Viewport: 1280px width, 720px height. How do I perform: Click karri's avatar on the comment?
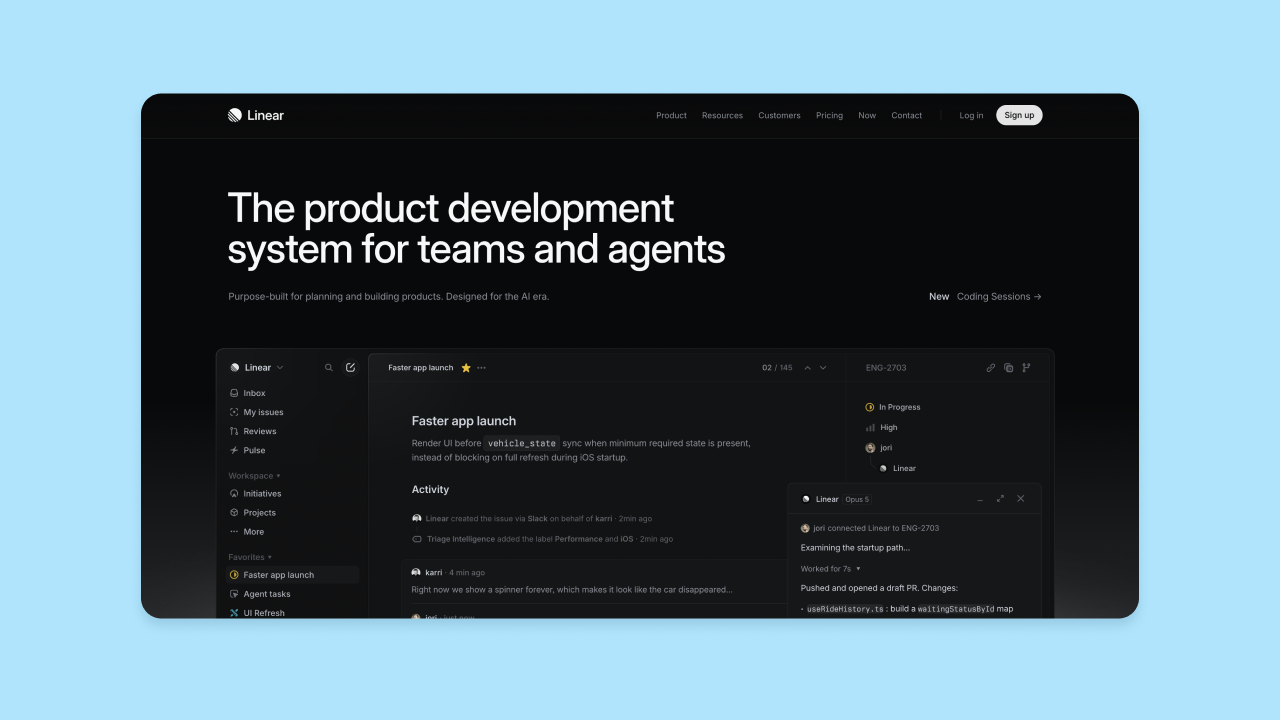click(x=417, y=573)
